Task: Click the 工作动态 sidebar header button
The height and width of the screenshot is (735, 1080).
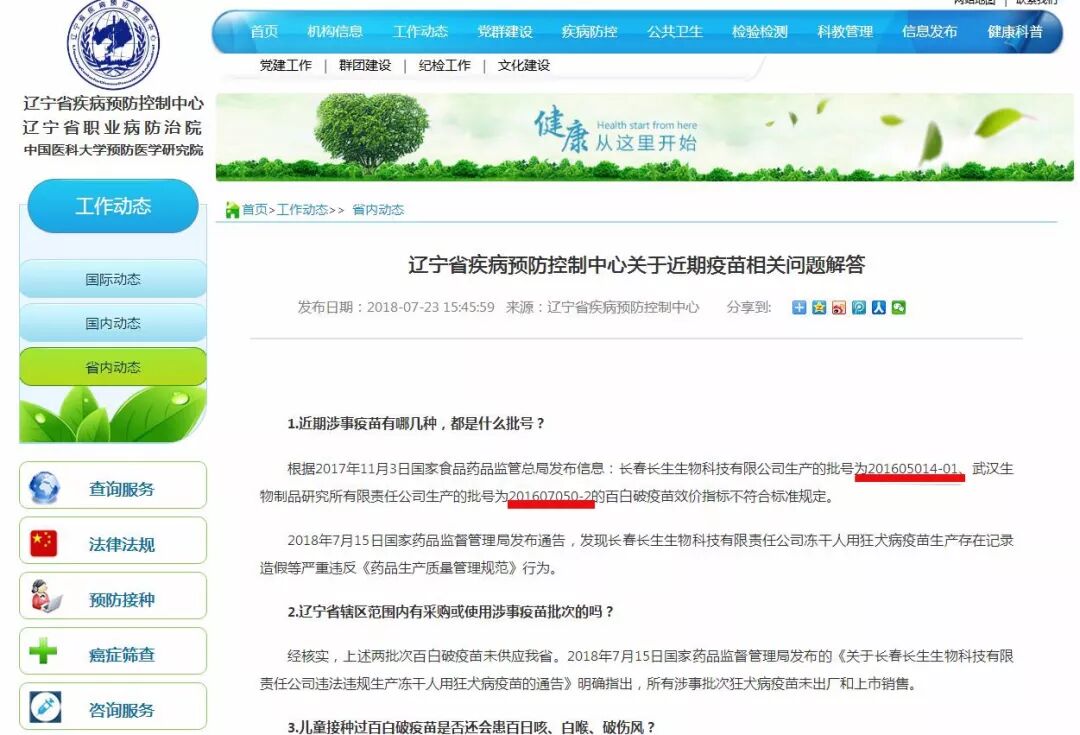Action: click(113, 206)
